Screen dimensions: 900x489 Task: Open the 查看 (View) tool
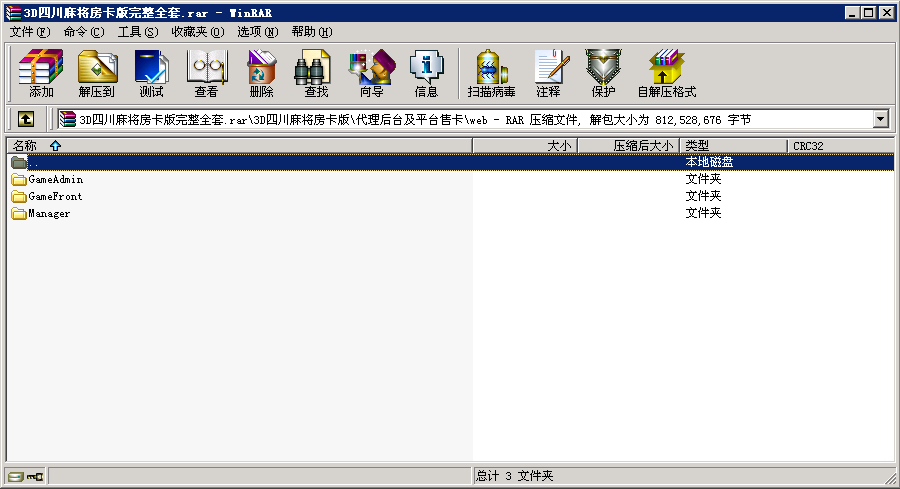[x=206, y=73]
